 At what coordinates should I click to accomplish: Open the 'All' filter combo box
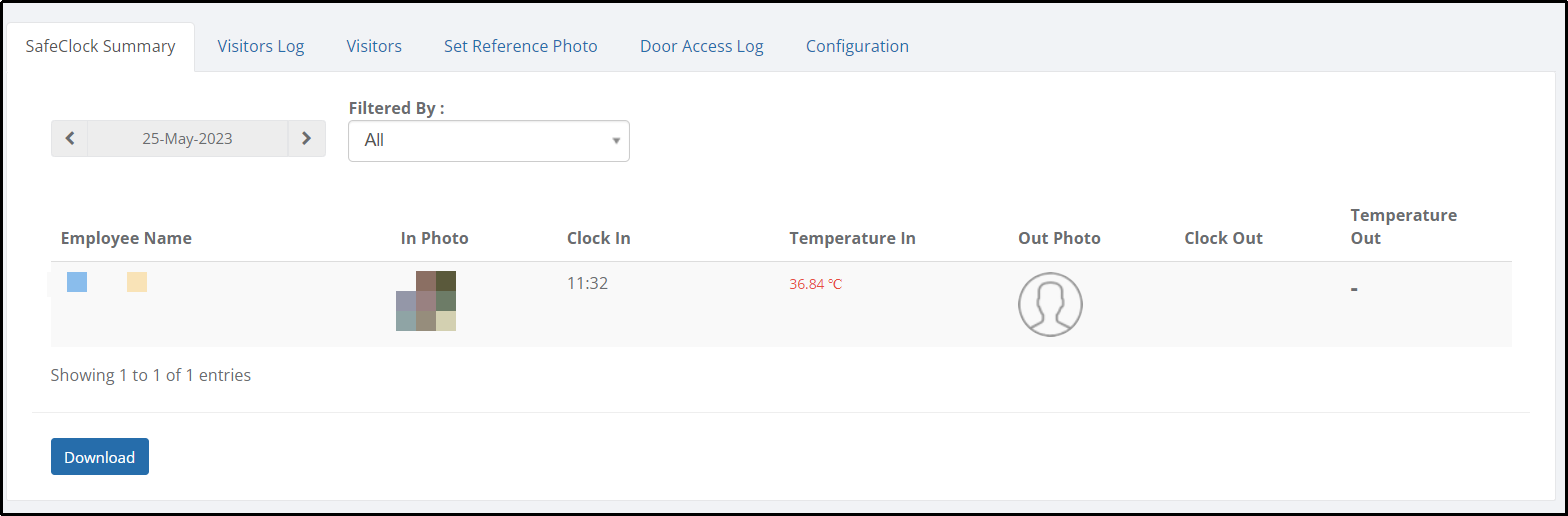click(489, 141)
